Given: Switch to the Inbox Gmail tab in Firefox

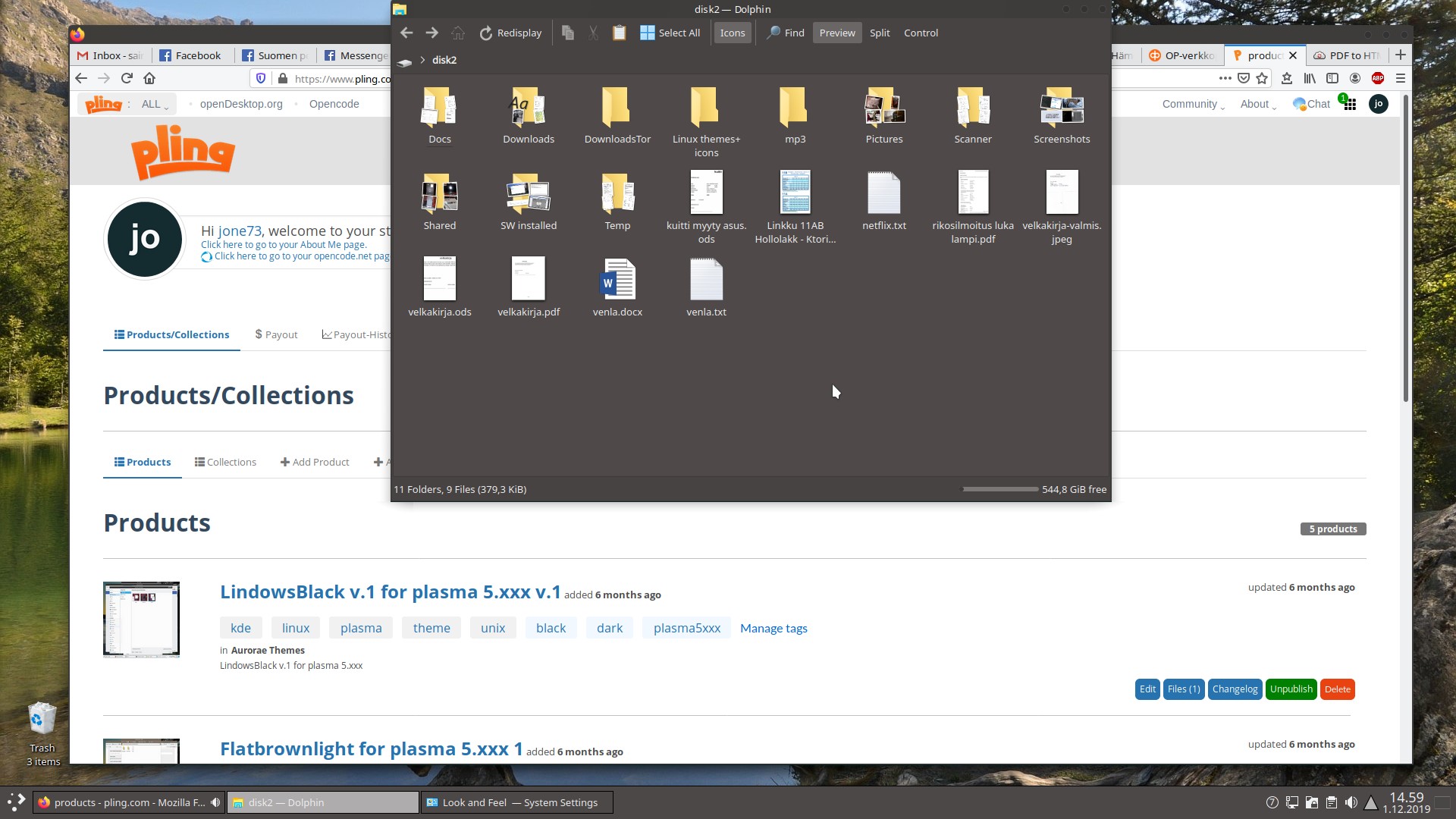Looking at the screenshot, I should tap(111, 55).
